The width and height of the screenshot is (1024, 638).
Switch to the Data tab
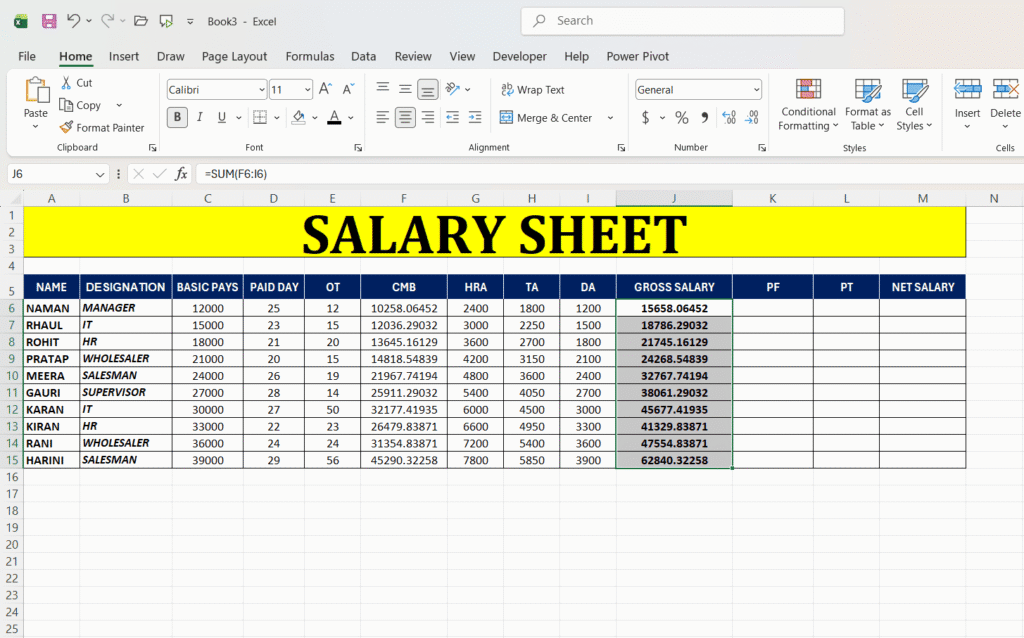coord(363,56)
